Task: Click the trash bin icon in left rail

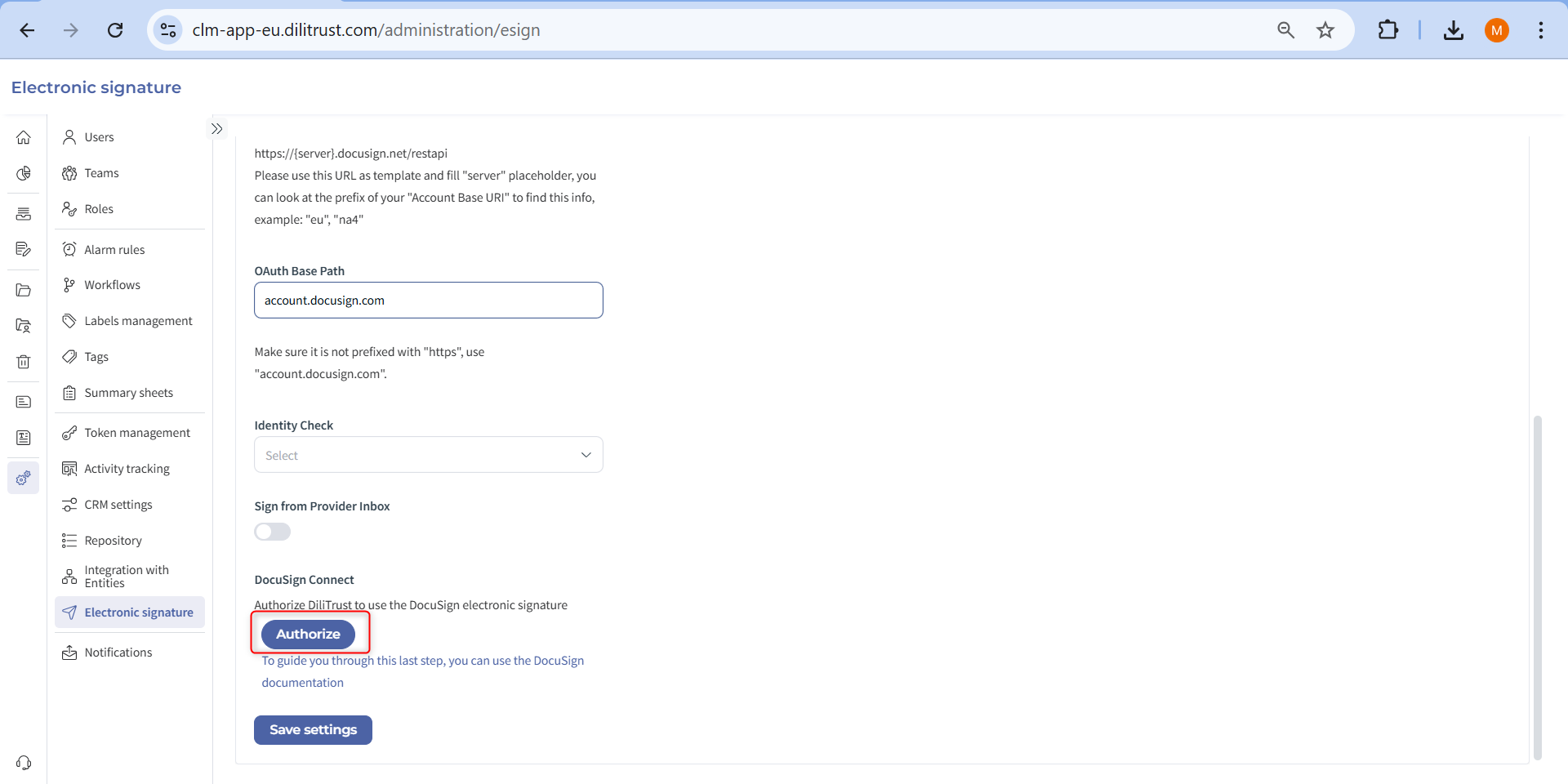Action: tap(24, 362)
